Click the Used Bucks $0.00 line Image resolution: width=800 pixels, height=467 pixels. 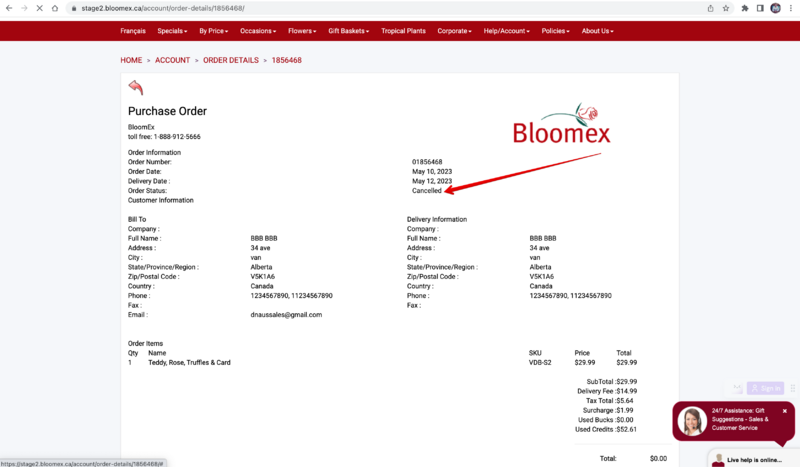606,420
